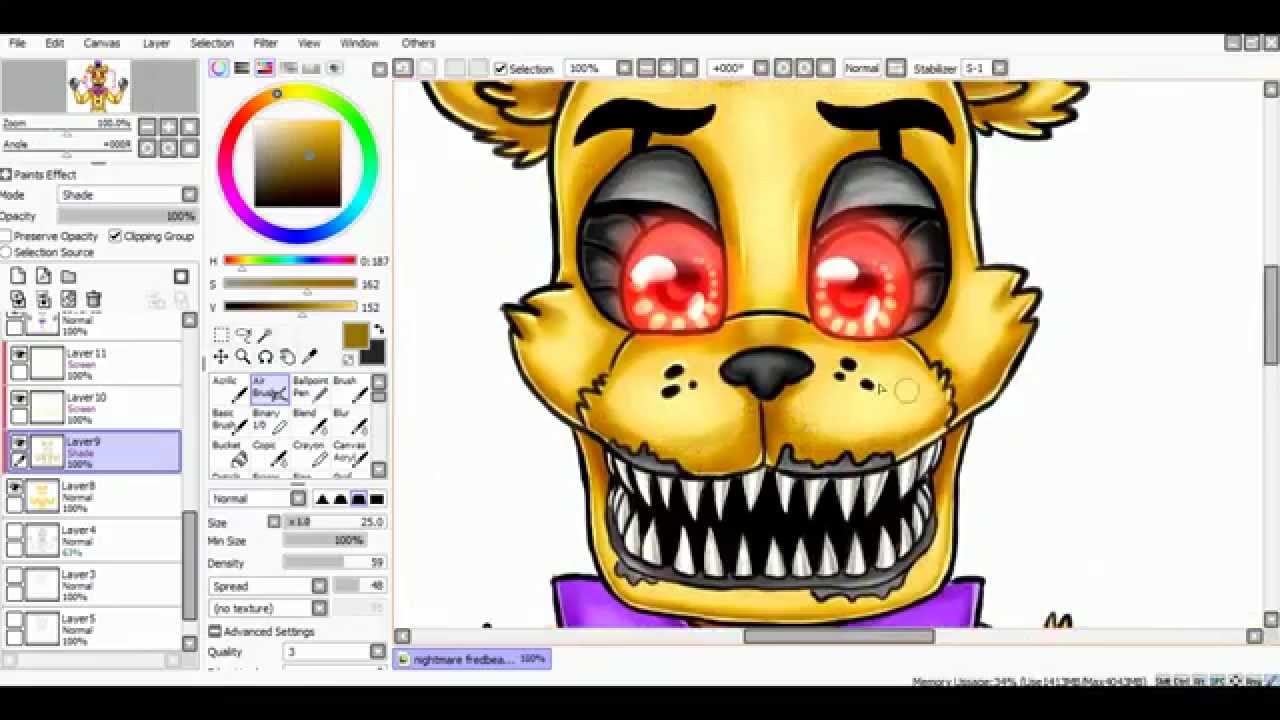Open the (no texture) dropdown
The height and width of the screenshot is (720, 1280).
tap(269, 608)
